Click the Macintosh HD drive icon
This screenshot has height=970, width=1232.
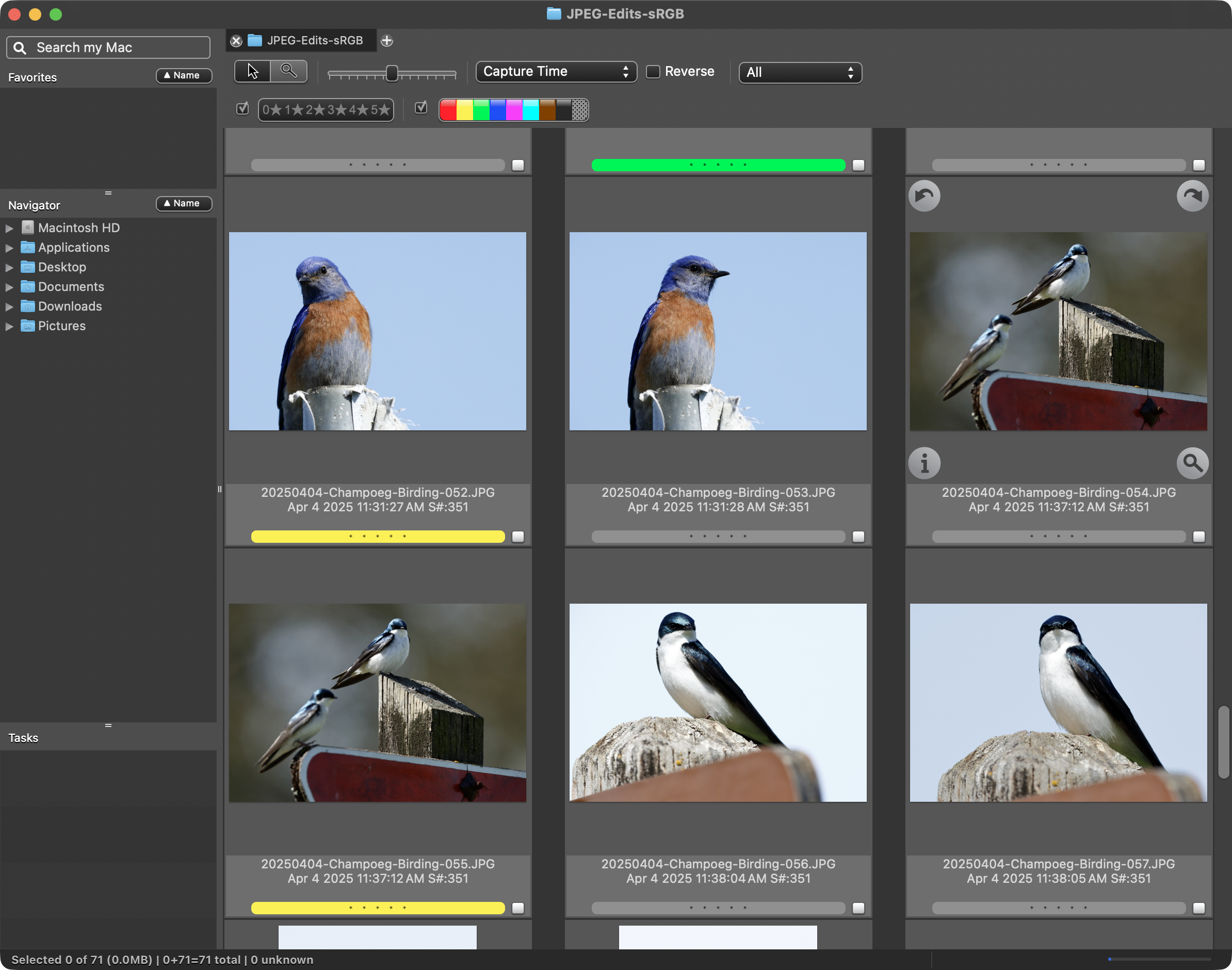27,228
